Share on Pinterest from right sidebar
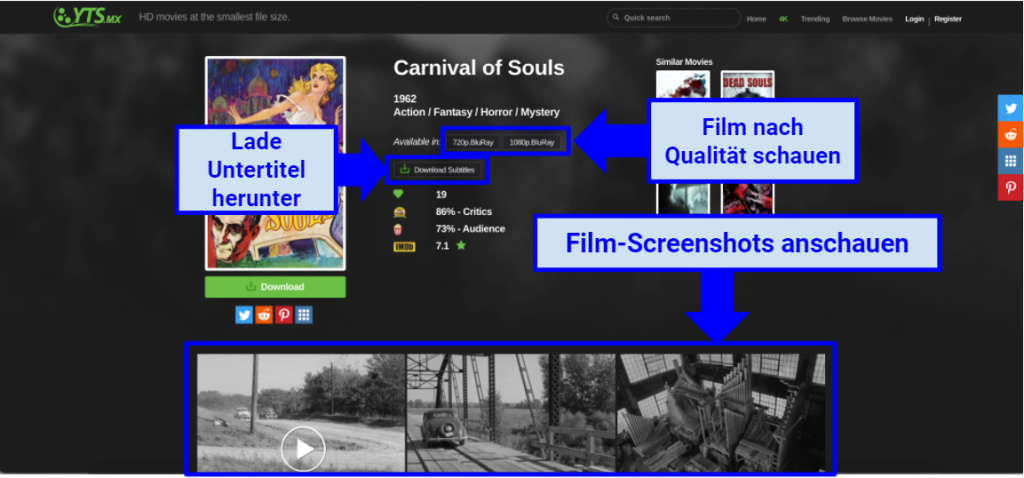 click(1010, 187)
